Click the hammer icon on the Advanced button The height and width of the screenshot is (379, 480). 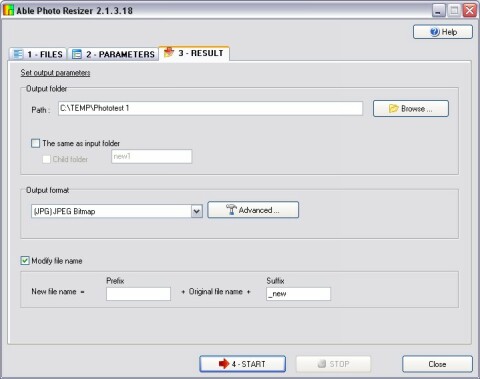(231, 210)
